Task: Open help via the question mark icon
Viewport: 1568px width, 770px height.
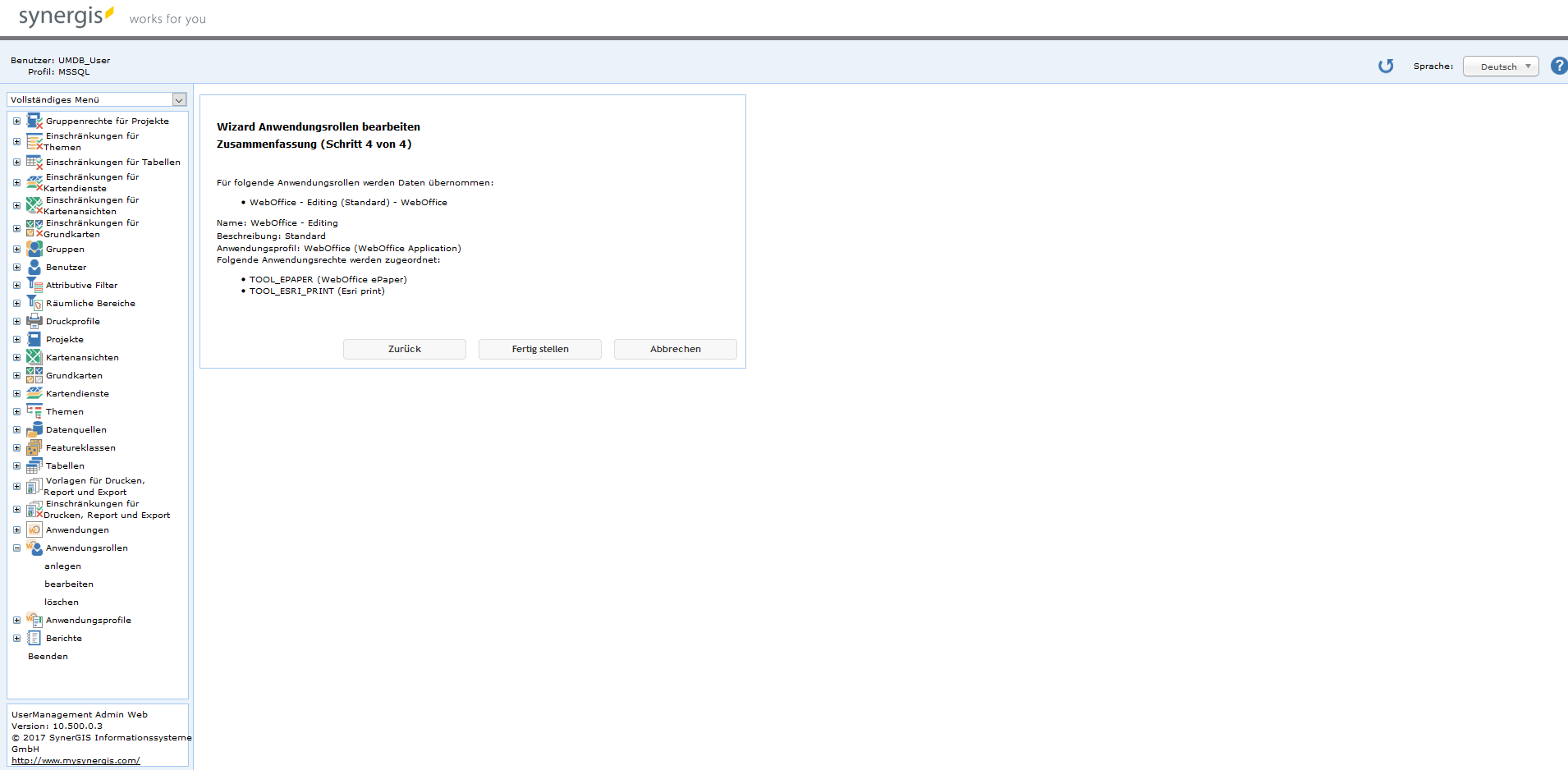Action: [x=1558, y=66]
